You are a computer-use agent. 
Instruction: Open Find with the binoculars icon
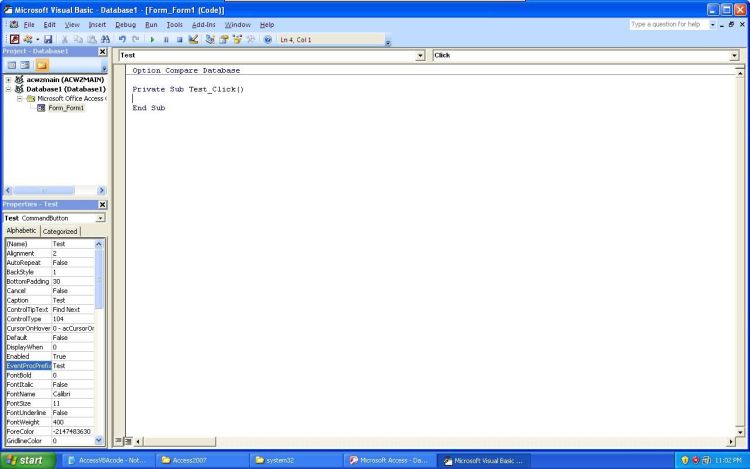pos(105,39)
